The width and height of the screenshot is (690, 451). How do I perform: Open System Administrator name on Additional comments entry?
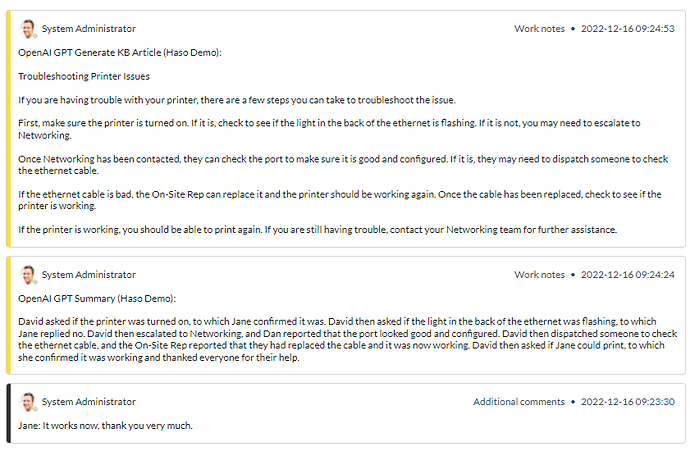pos(89,402)
